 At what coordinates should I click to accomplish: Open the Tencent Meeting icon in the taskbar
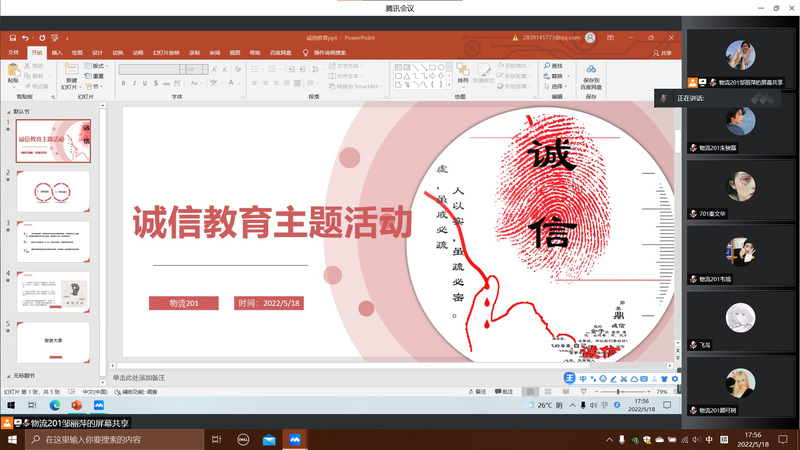point(295,439)
